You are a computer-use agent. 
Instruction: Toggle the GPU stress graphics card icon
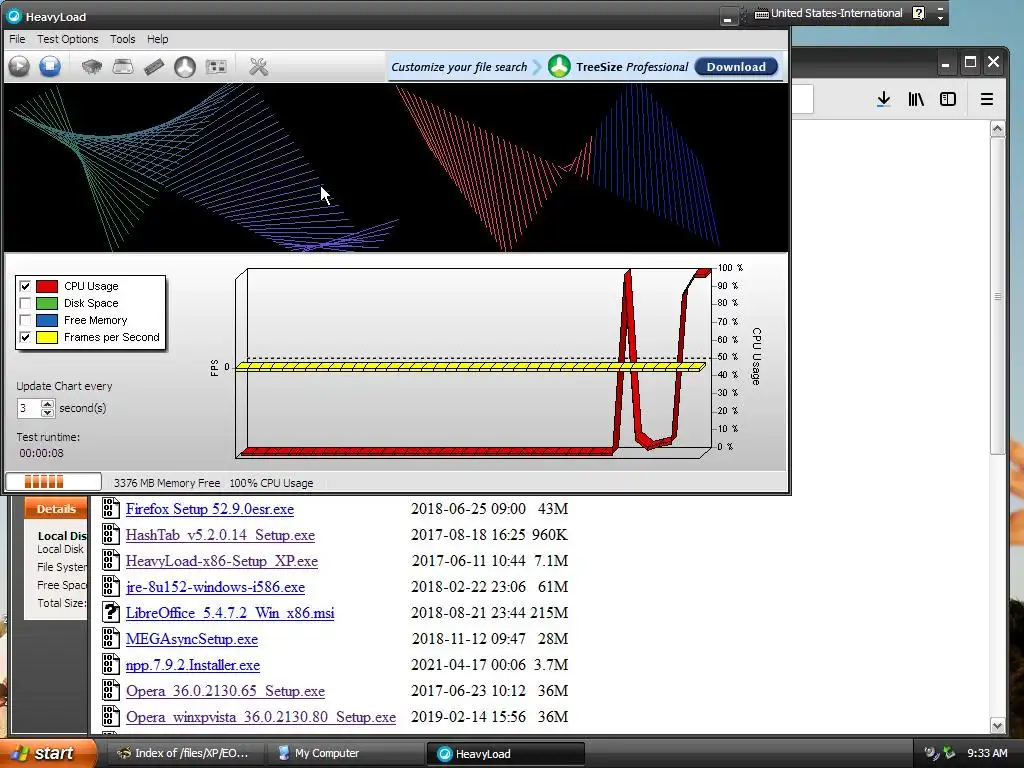pos(216,66)
